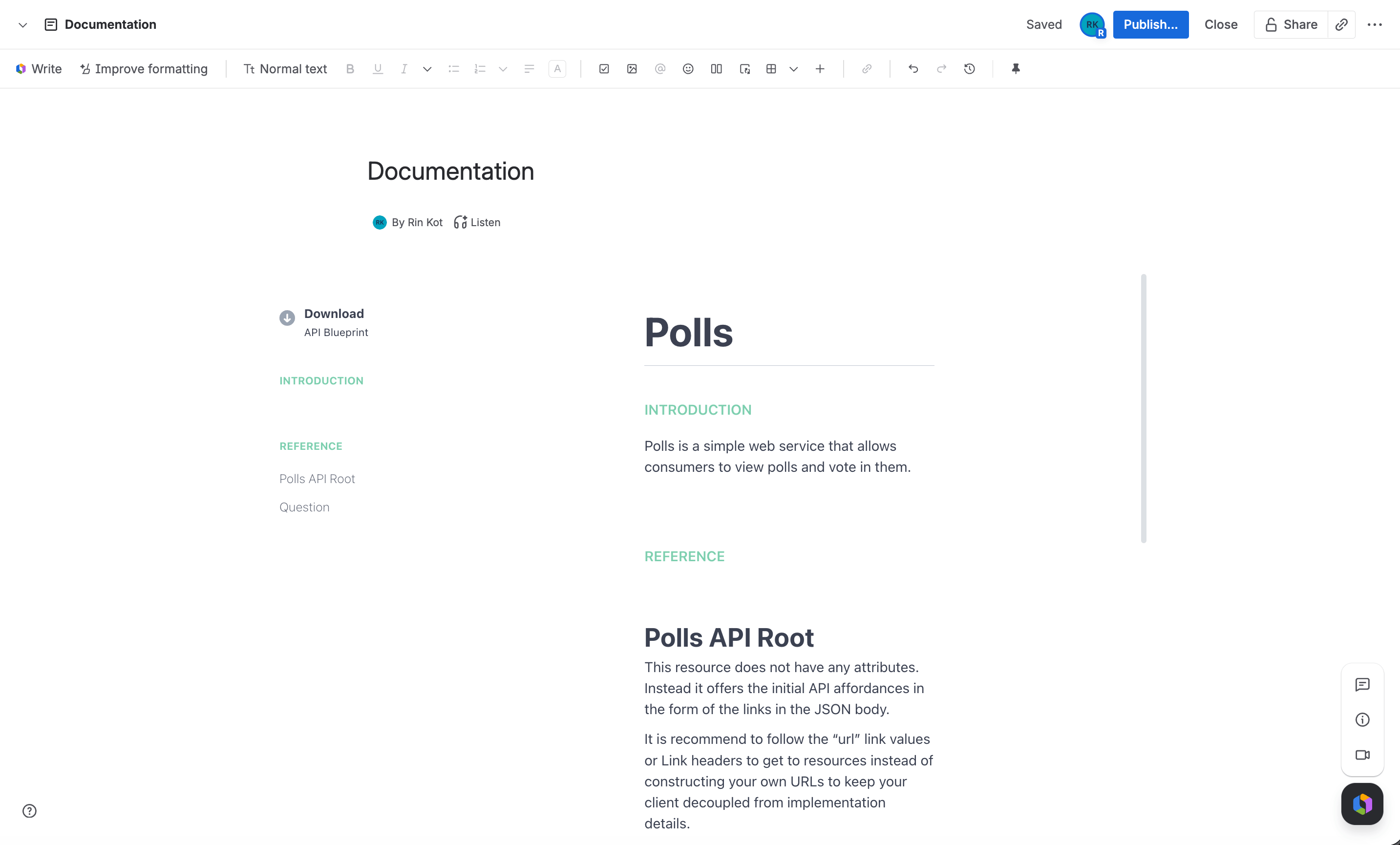
Task: Insert a column layout
Action: (717, 69)
